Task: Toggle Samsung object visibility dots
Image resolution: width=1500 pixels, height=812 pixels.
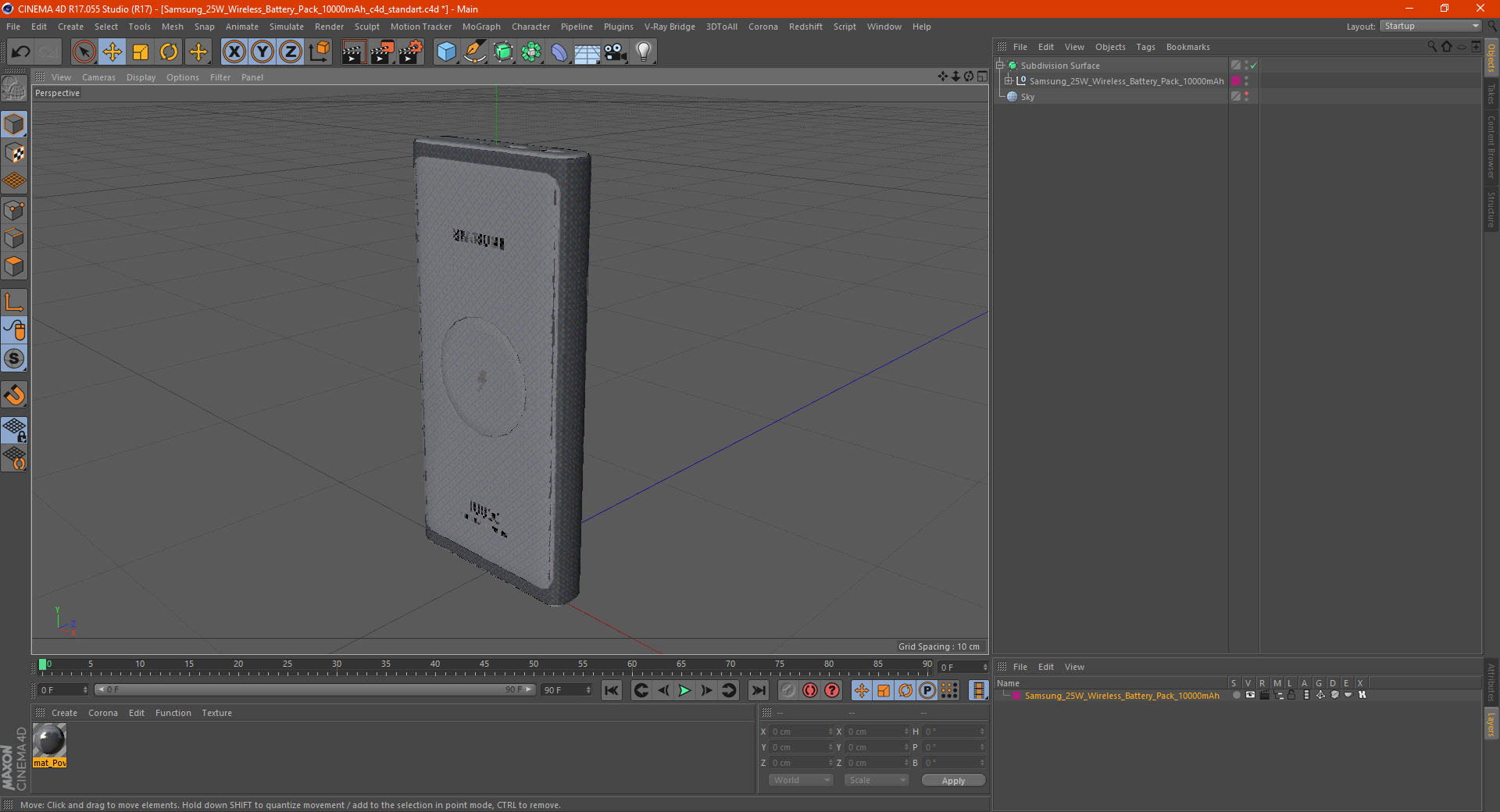Action: 1247,81
